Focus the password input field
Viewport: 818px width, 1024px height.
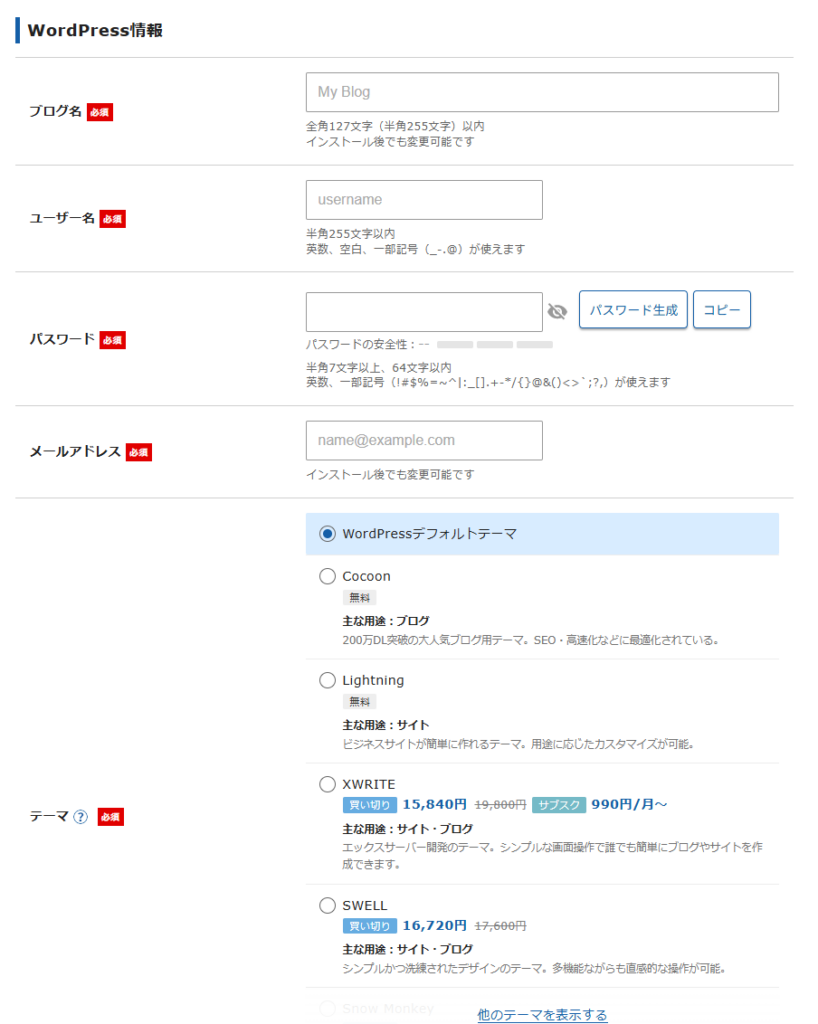click(424, 312)
